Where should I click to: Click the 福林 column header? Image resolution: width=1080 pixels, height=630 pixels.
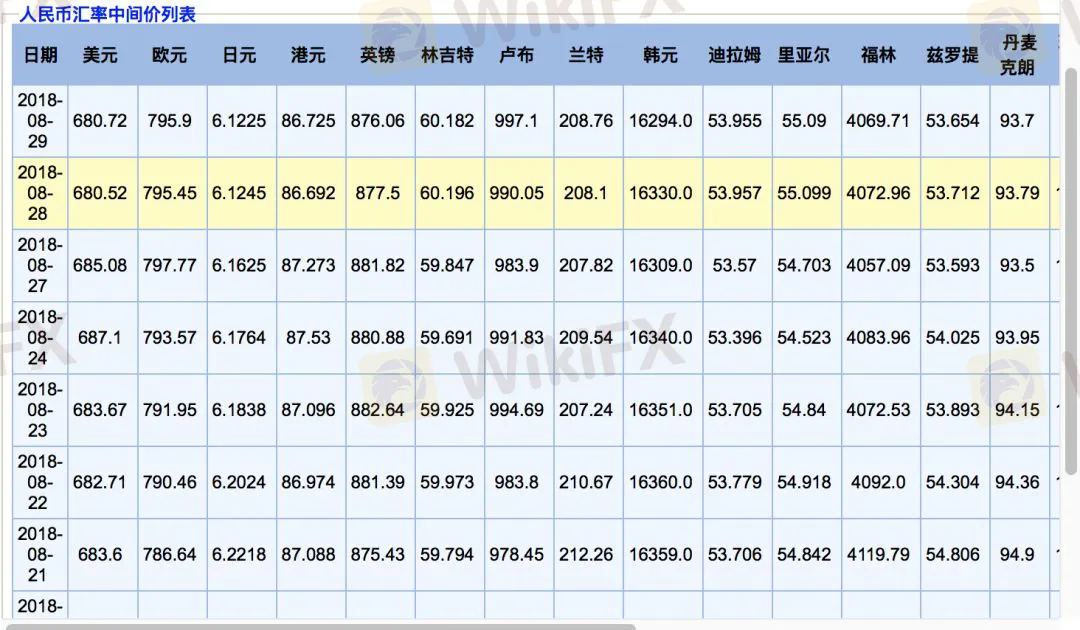click(x=878, y=55)
